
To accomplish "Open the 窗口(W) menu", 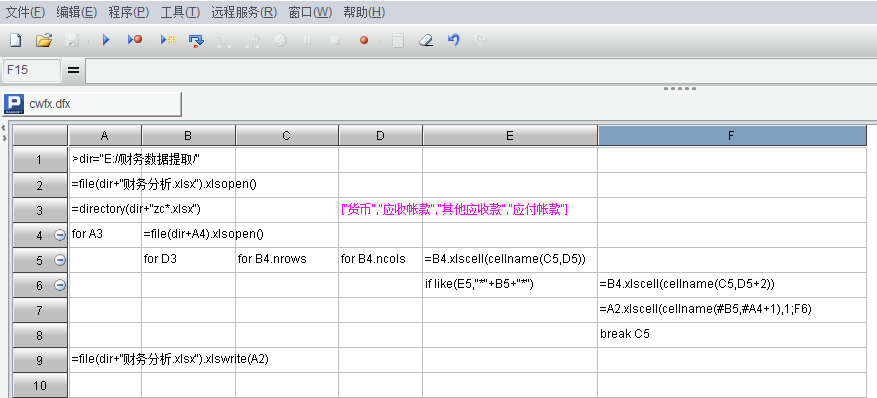I will (310, 12).
